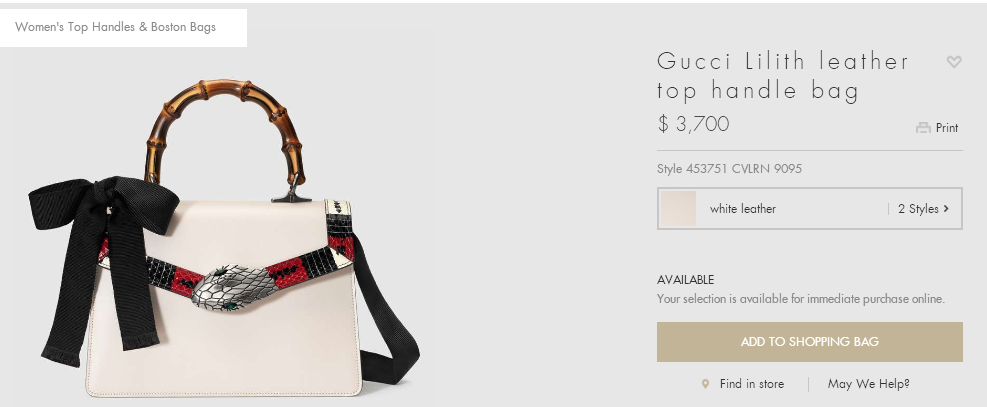Screen dimensions: 987x407
Task: Click the May We Help? link
Action: pos(869,384)
